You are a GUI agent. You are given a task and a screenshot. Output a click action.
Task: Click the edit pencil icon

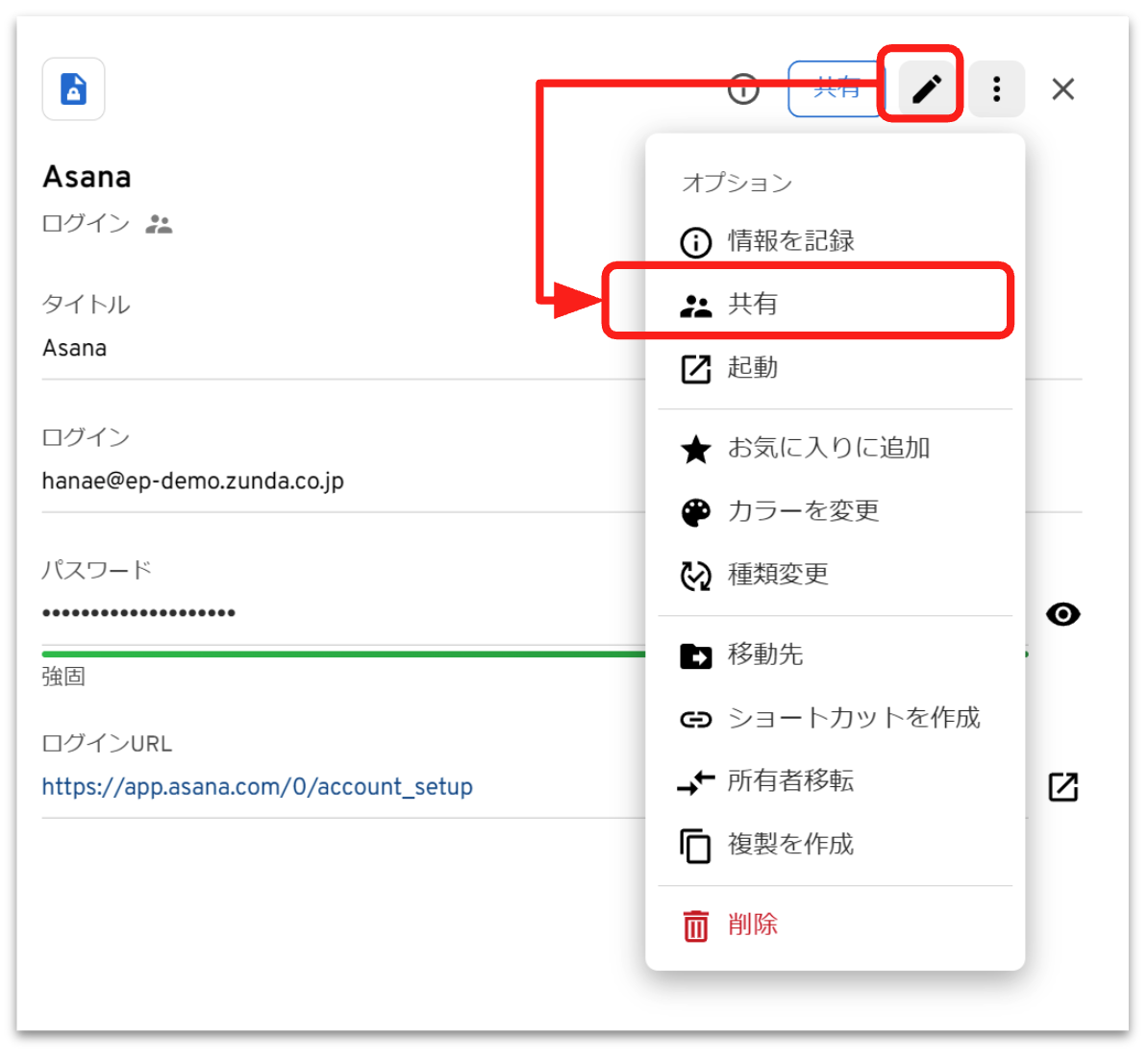(x=926, y=88)
